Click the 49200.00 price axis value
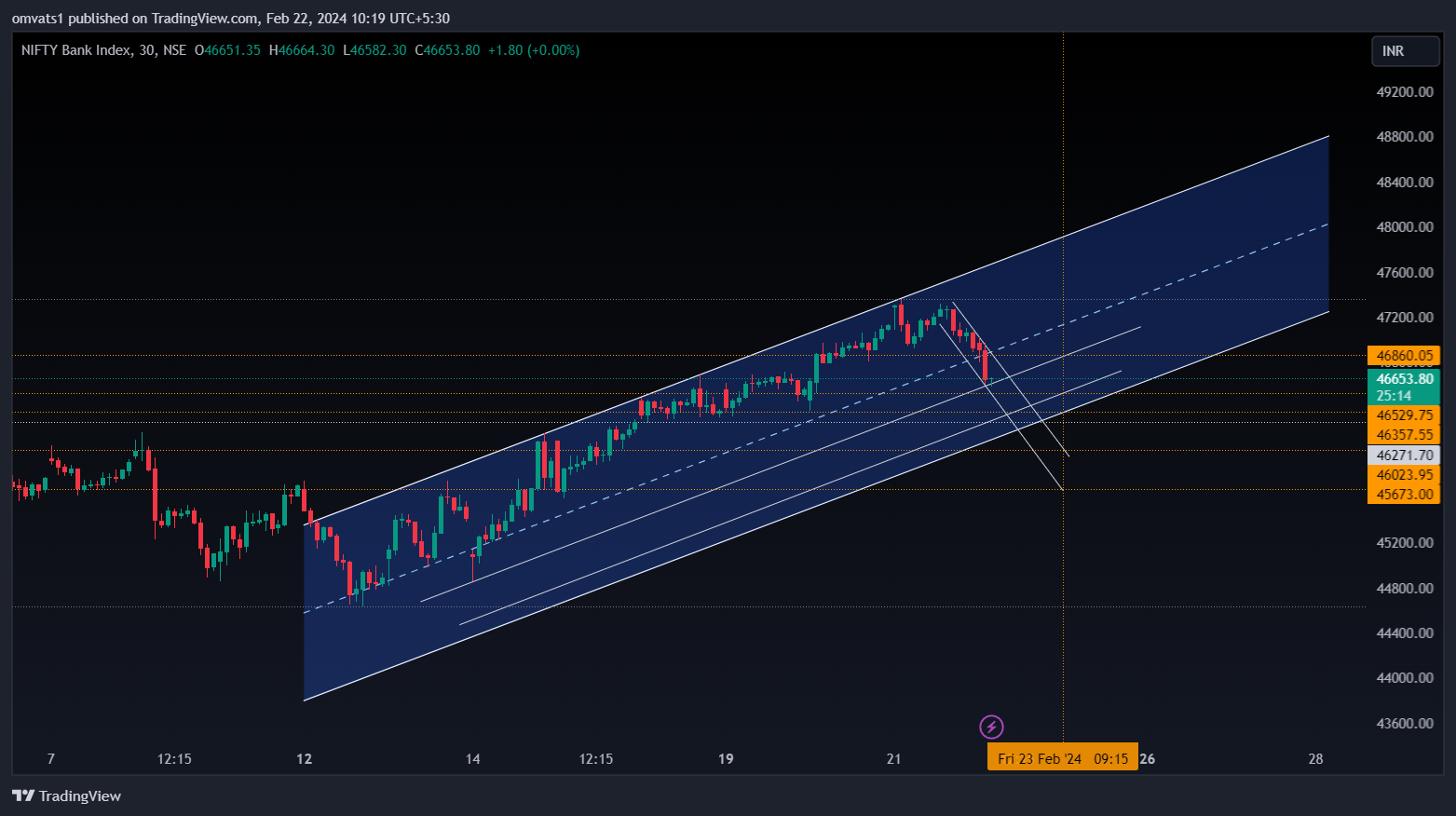Image resolution: width=1456 pixels, height=816 pixels. coord(1405,91)
